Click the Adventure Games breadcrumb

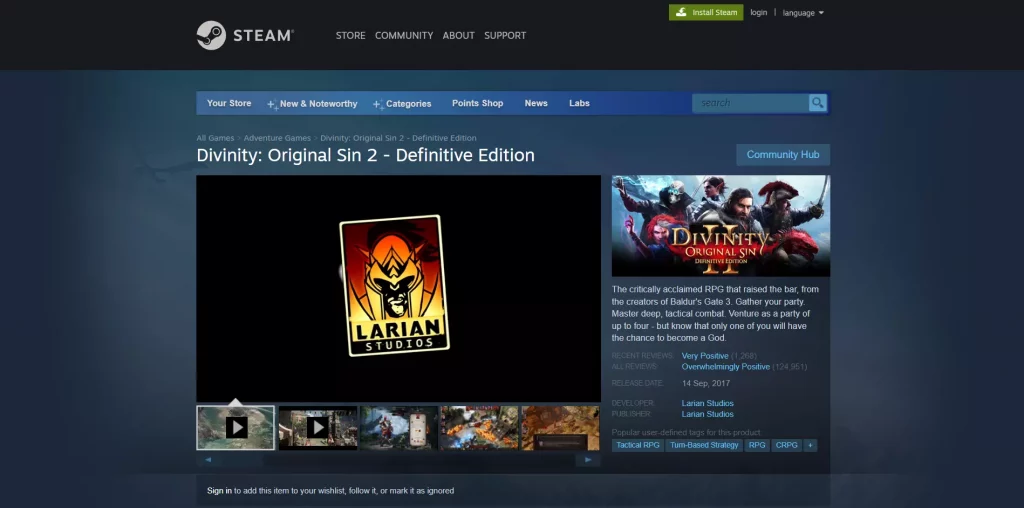[278, 138]
